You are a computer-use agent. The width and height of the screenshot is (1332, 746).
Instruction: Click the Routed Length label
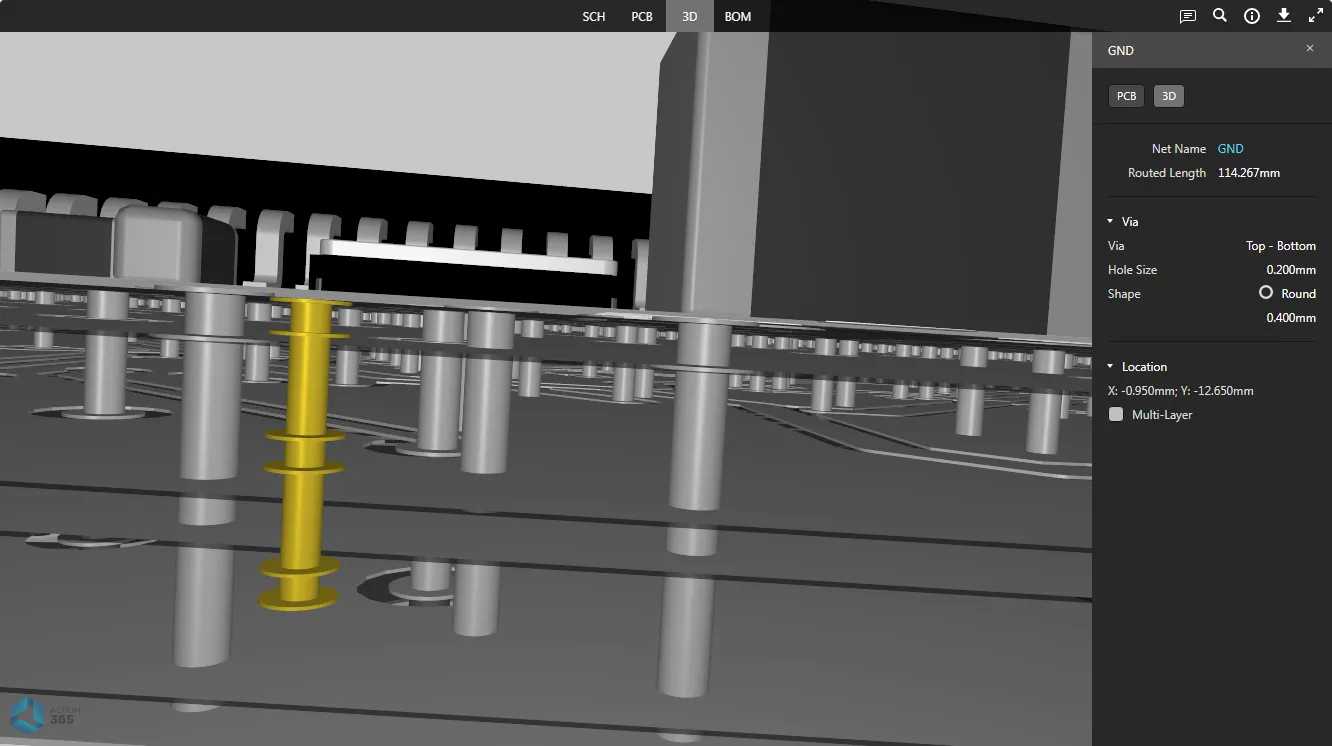(x=1167, y=173)
